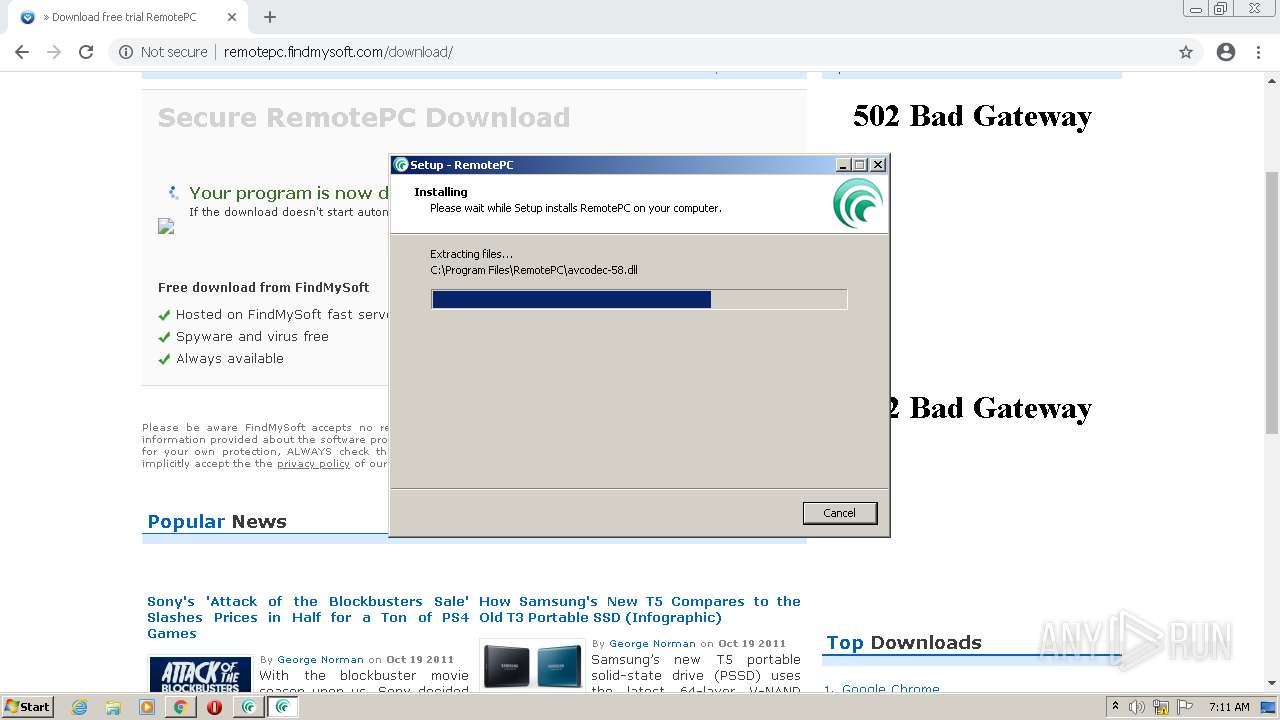Click 'Spyware and virus free' text
This screenshot has width=1280, height=720.
tap(252, 337)
